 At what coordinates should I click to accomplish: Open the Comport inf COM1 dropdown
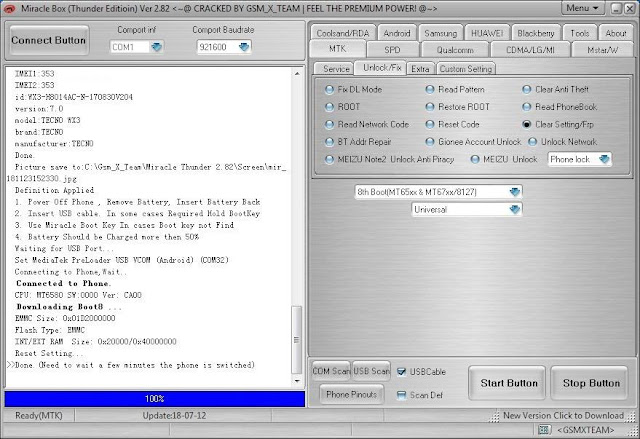tap(157, 47)
